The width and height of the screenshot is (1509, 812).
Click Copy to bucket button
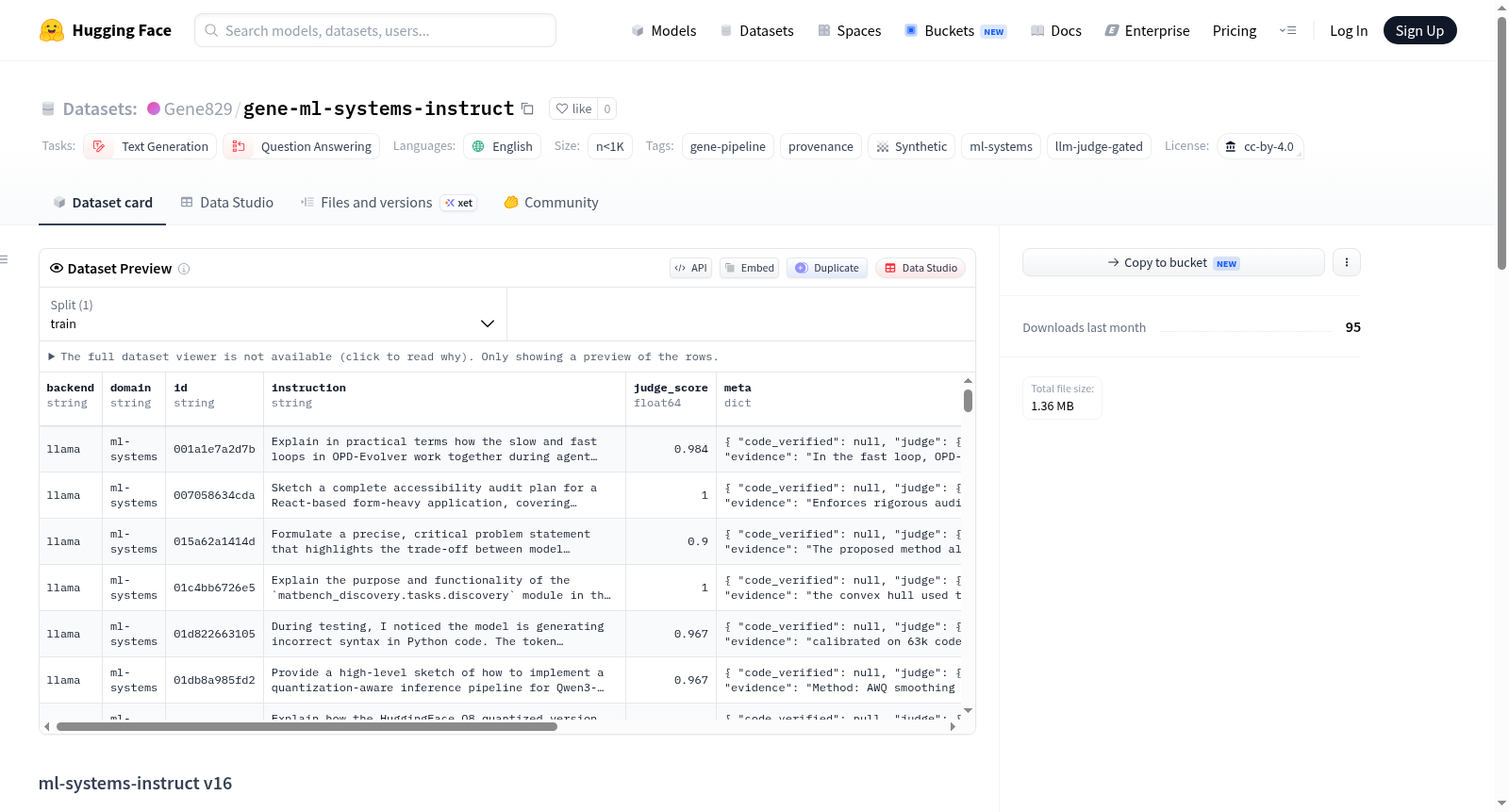click(x=1173, y=262)
